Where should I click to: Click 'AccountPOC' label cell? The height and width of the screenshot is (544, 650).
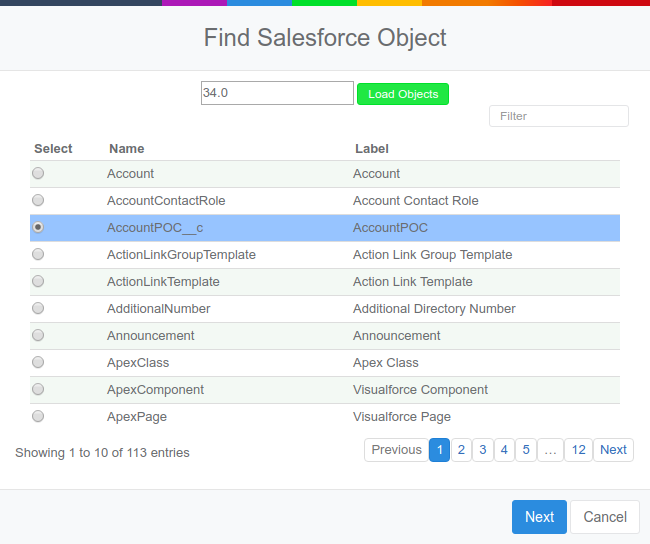coord(390,228)
